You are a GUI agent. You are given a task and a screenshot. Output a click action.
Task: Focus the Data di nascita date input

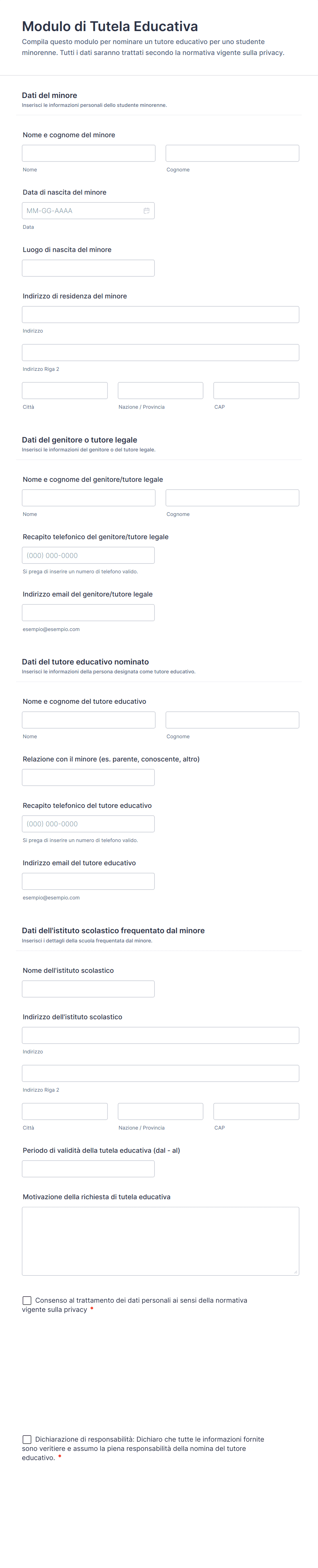(82, 211)
